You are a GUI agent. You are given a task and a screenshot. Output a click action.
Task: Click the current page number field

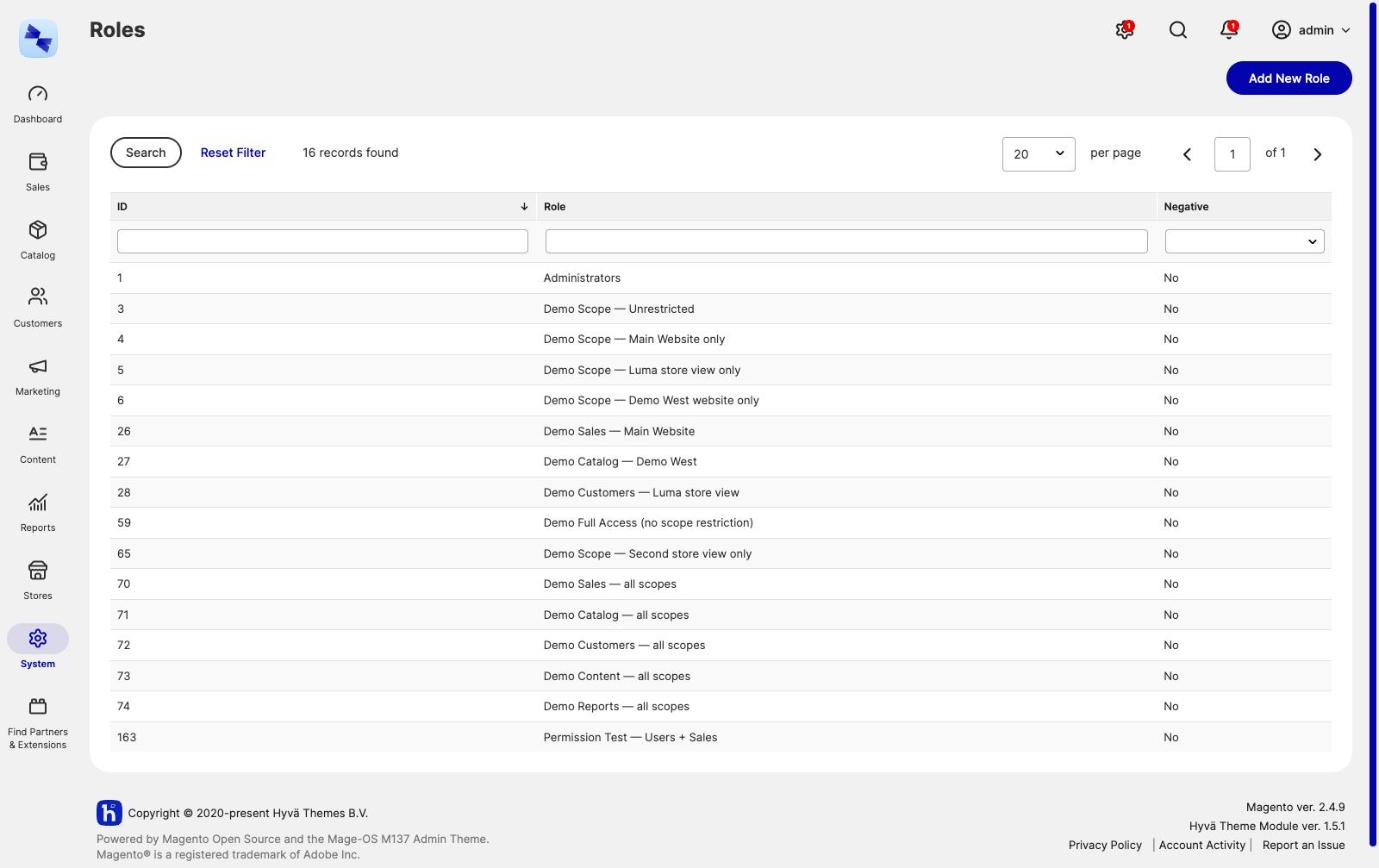(x=1232, y=154)
